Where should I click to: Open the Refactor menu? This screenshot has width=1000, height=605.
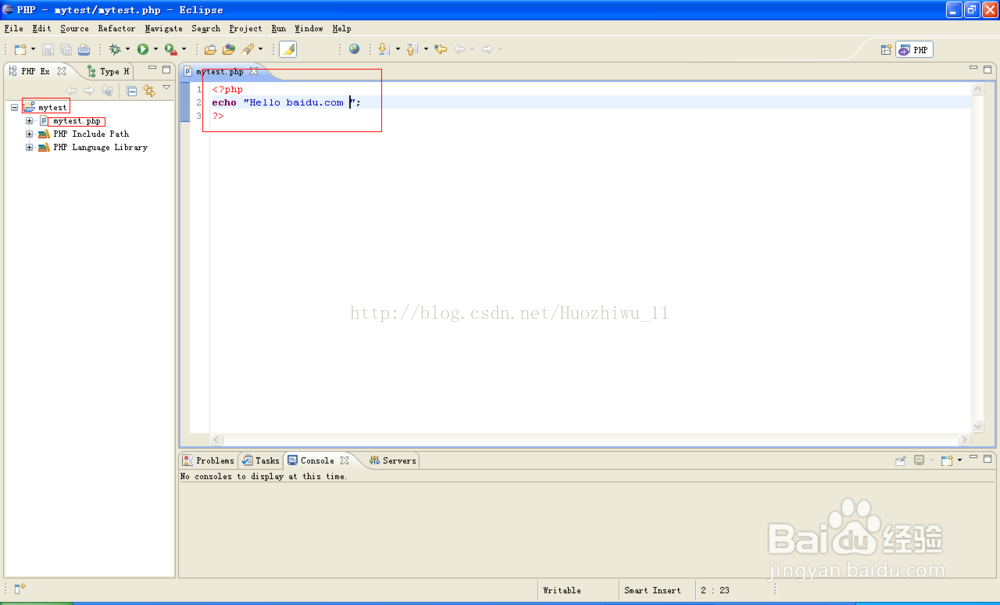click(x=116, y=29)
